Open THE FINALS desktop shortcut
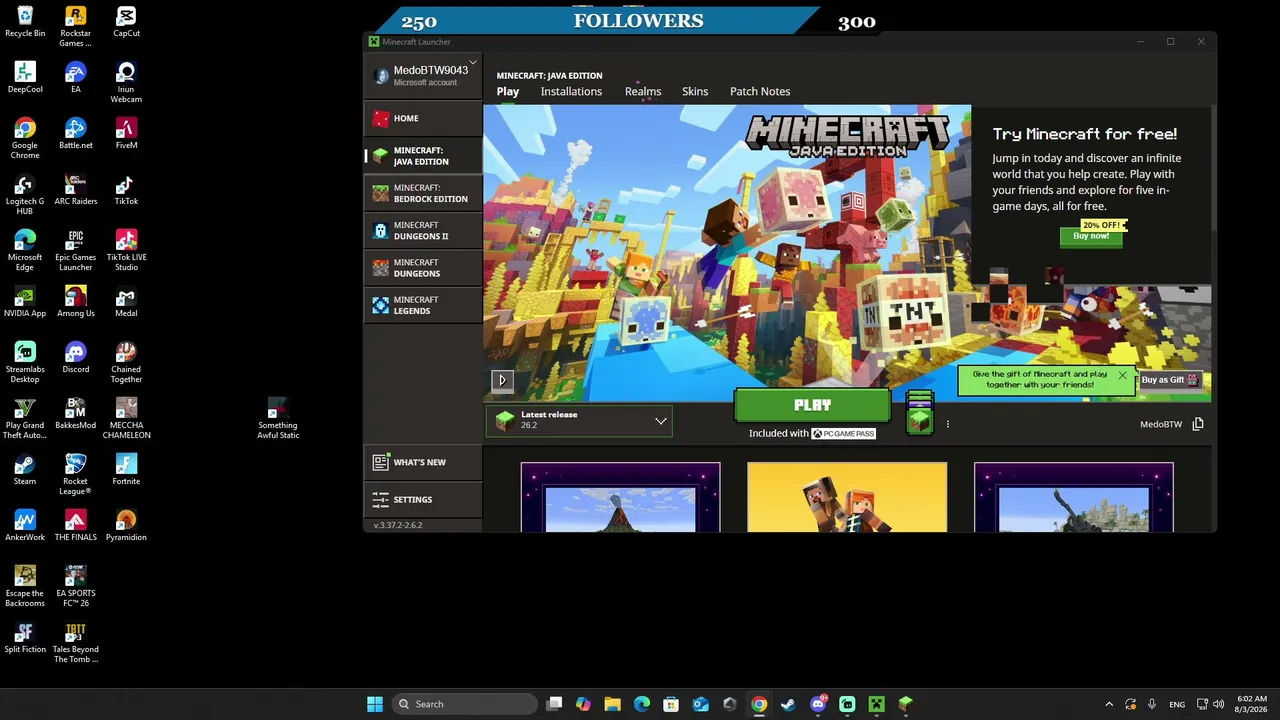The height and width of the screenshot is (720, 1280). tap(75, 526)
